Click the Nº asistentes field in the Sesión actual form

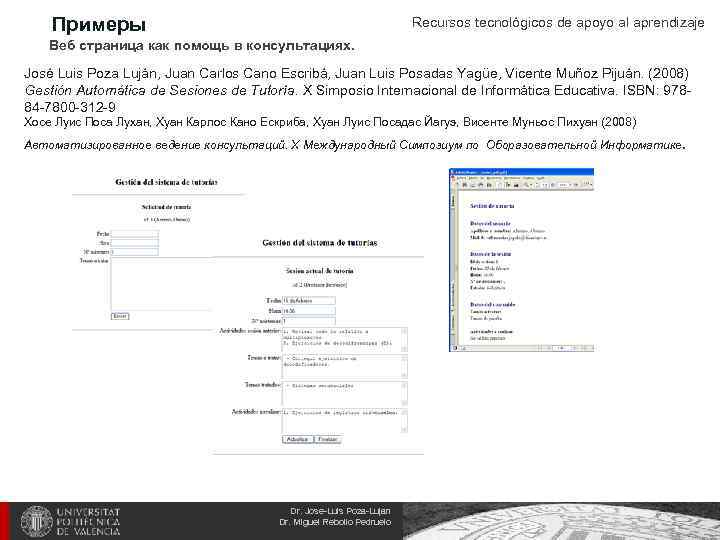pyautogui.click(x=309, y=321)
